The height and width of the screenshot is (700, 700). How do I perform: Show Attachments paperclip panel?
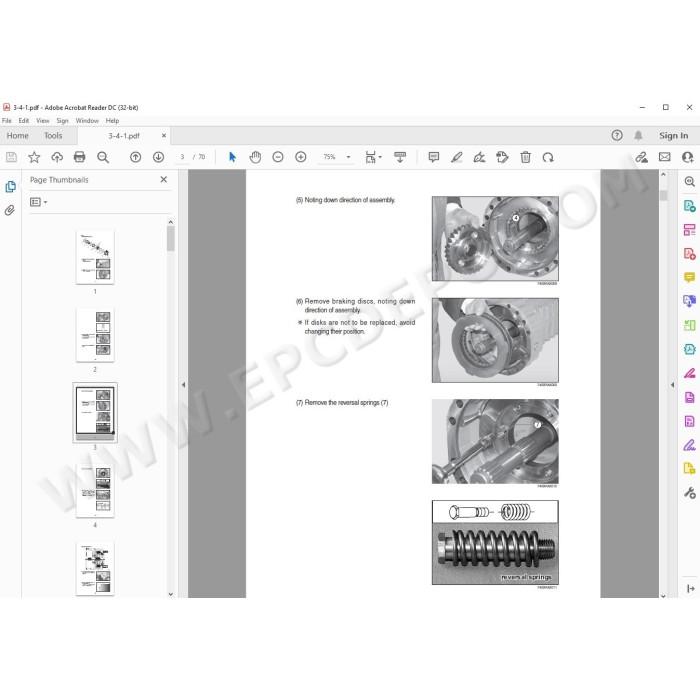pos(10,210)
